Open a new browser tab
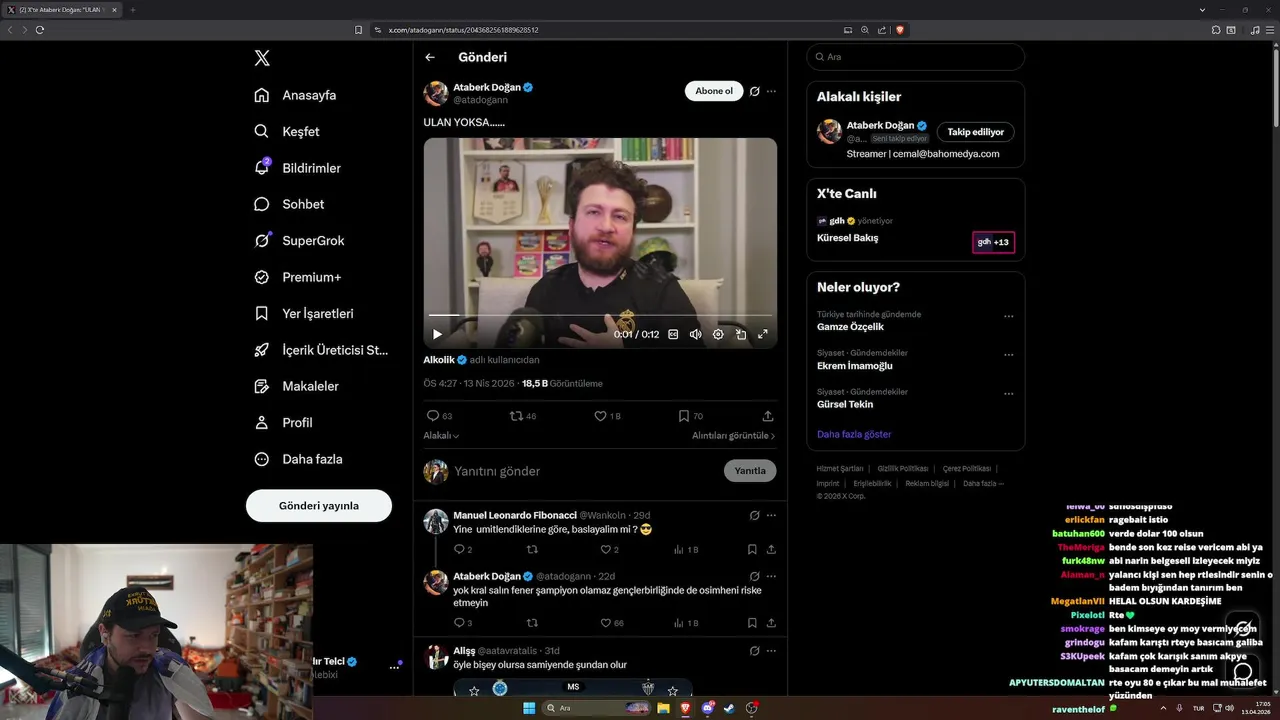This screenshot has height=720, width=1280. [x=132, y=10]
